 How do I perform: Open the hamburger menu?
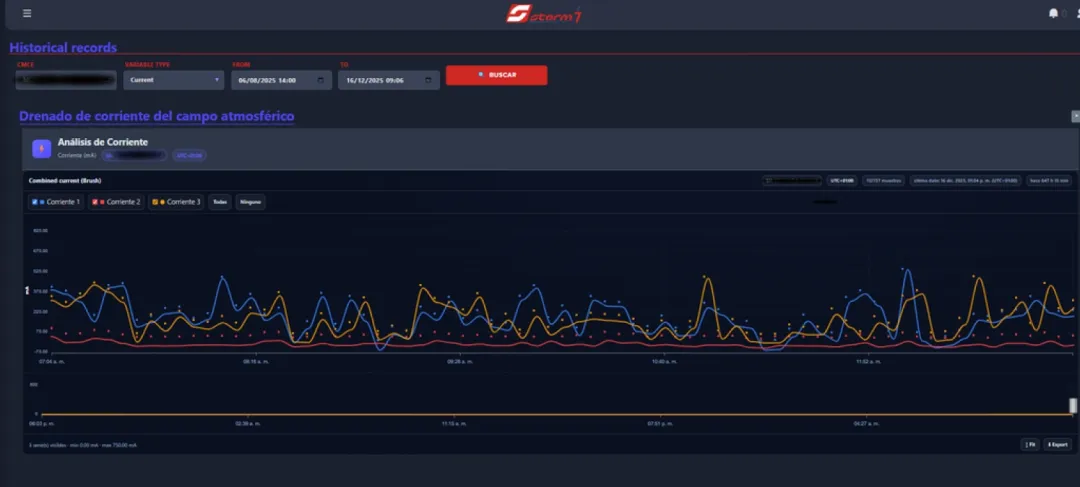click(x=27, y=13)
